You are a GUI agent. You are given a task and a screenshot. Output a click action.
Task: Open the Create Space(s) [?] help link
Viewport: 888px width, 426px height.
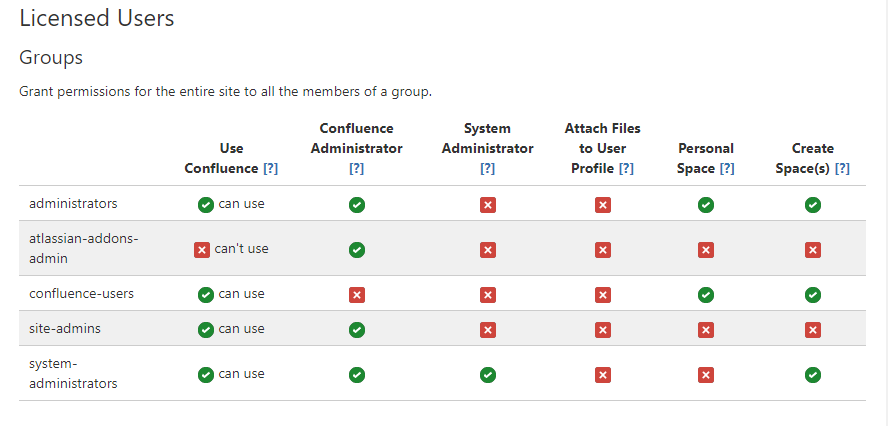[842, 169]
